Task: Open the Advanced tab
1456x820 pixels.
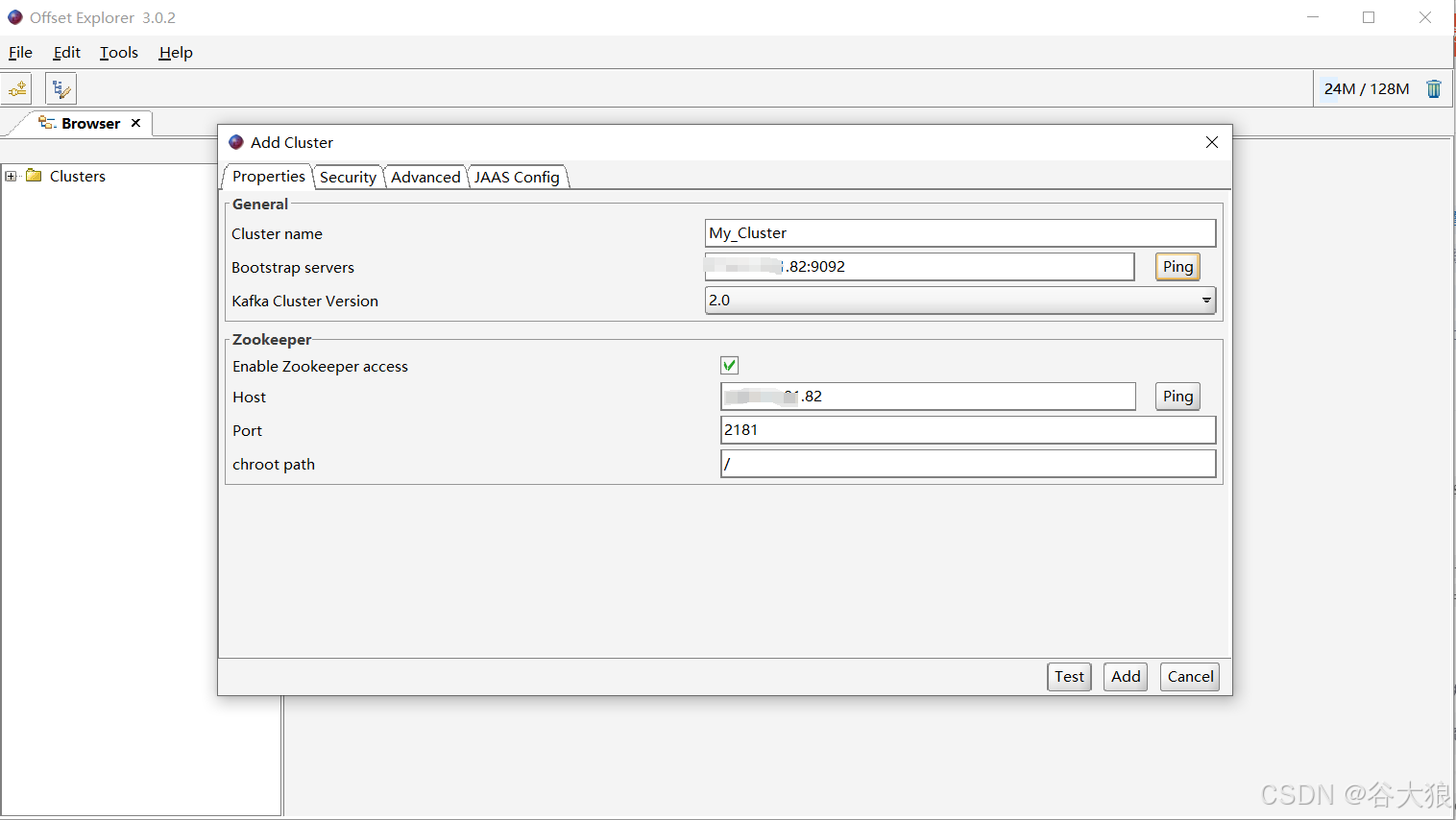Action: click(425, 178)
